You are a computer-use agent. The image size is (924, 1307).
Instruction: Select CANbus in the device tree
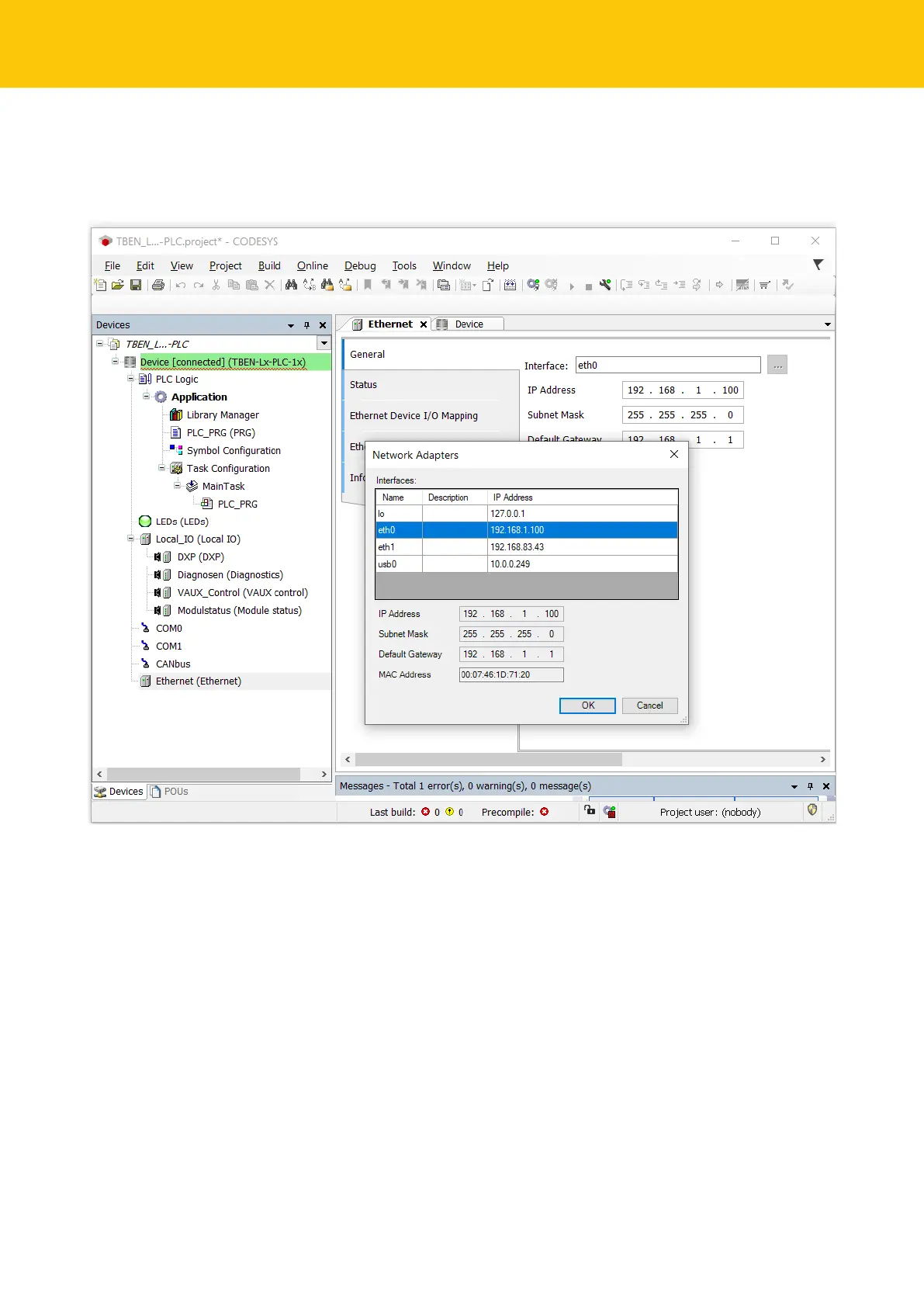click(x=173, y=664)
